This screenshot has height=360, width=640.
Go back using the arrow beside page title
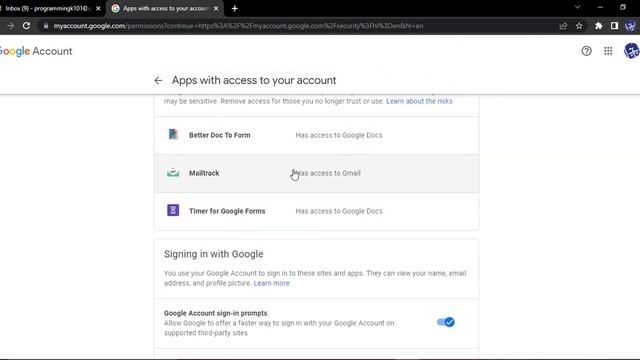pos(158,80)
